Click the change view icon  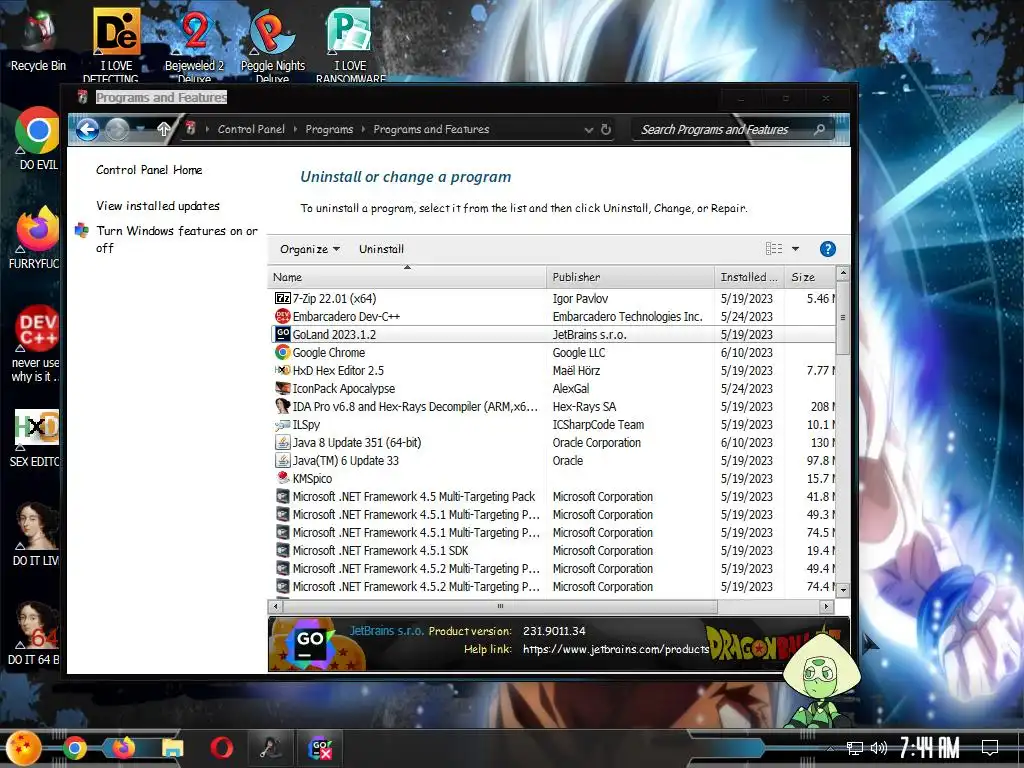[x=774, y=249]
